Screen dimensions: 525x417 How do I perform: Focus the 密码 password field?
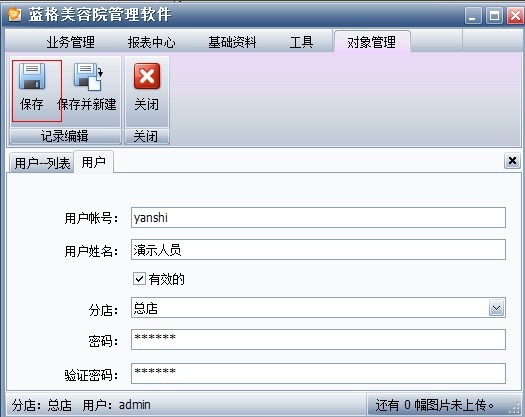pos(318,339)
